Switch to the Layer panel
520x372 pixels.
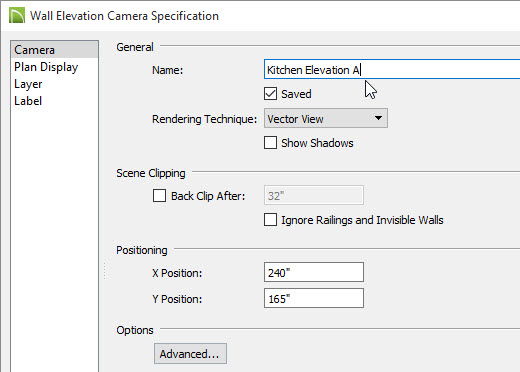coord(28,84)
